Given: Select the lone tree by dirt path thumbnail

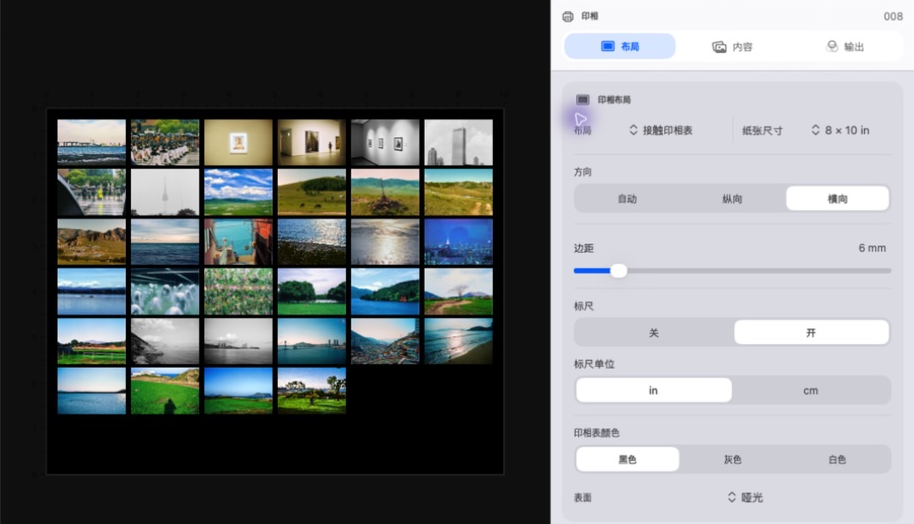Looking at the screenshot, I should (459, 291).
